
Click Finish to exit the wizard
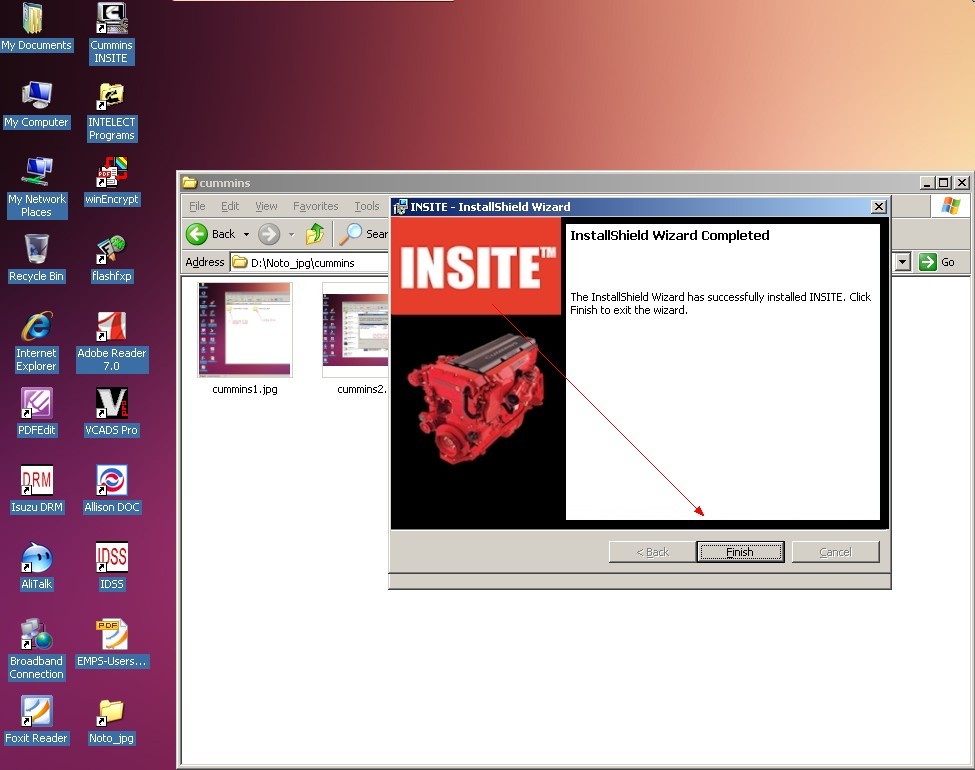pyautogui.click(x=739, y=552)
